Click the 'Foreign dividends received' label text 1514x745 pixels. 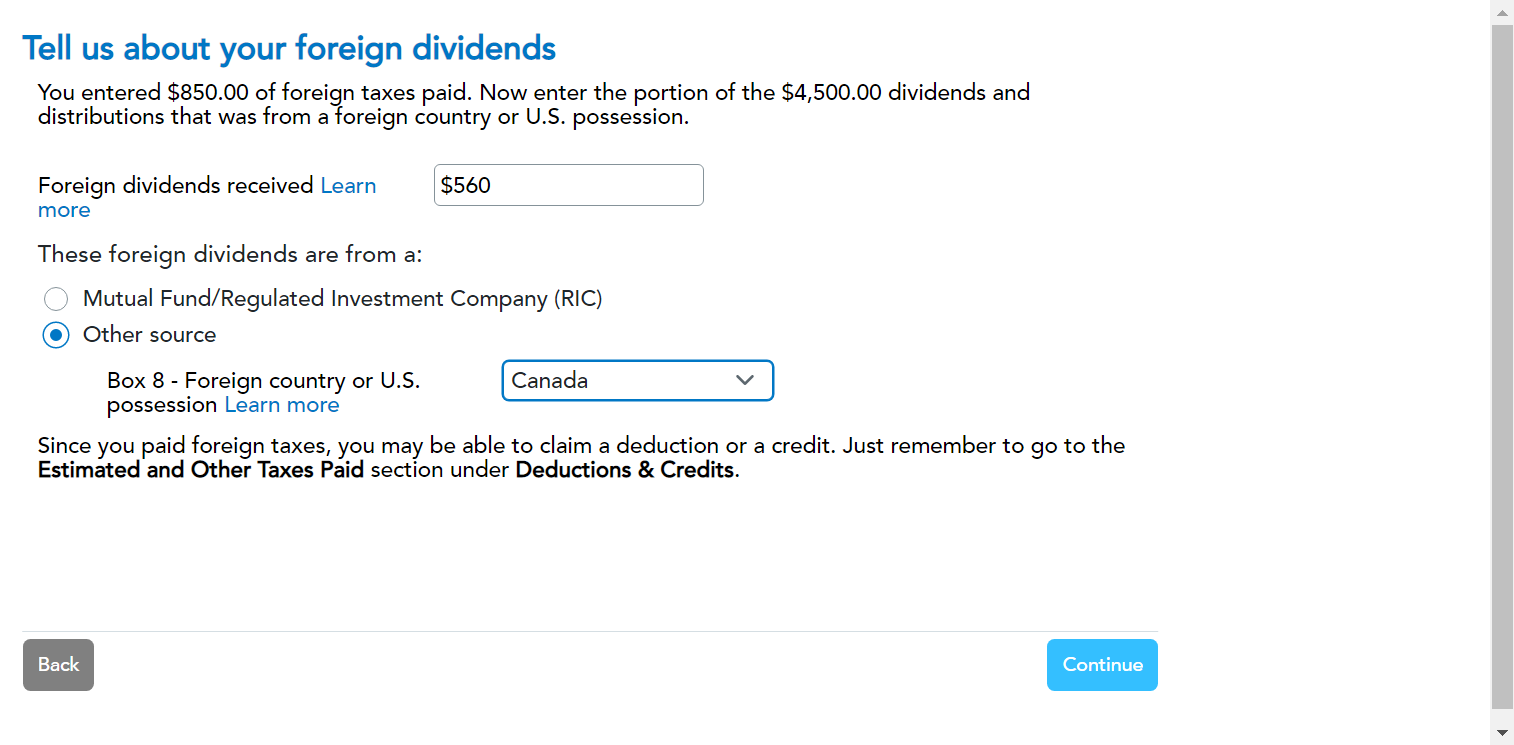[176, 186]
